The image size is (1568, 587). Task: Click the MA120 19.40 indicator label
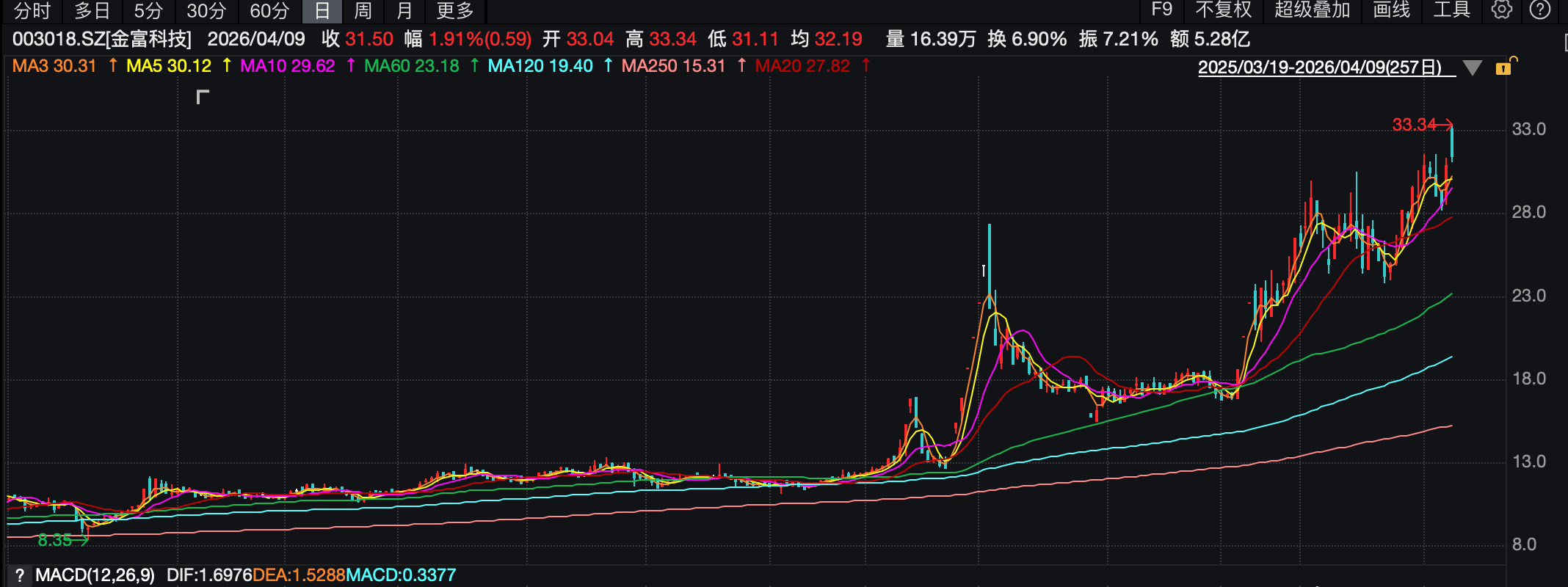[540, 66]
